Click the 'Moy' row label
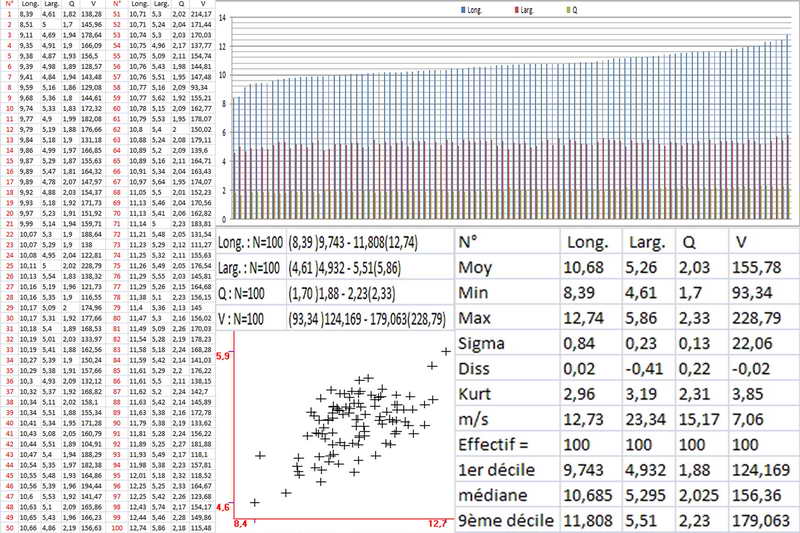The image size is (800, 533). pos(475,268)
